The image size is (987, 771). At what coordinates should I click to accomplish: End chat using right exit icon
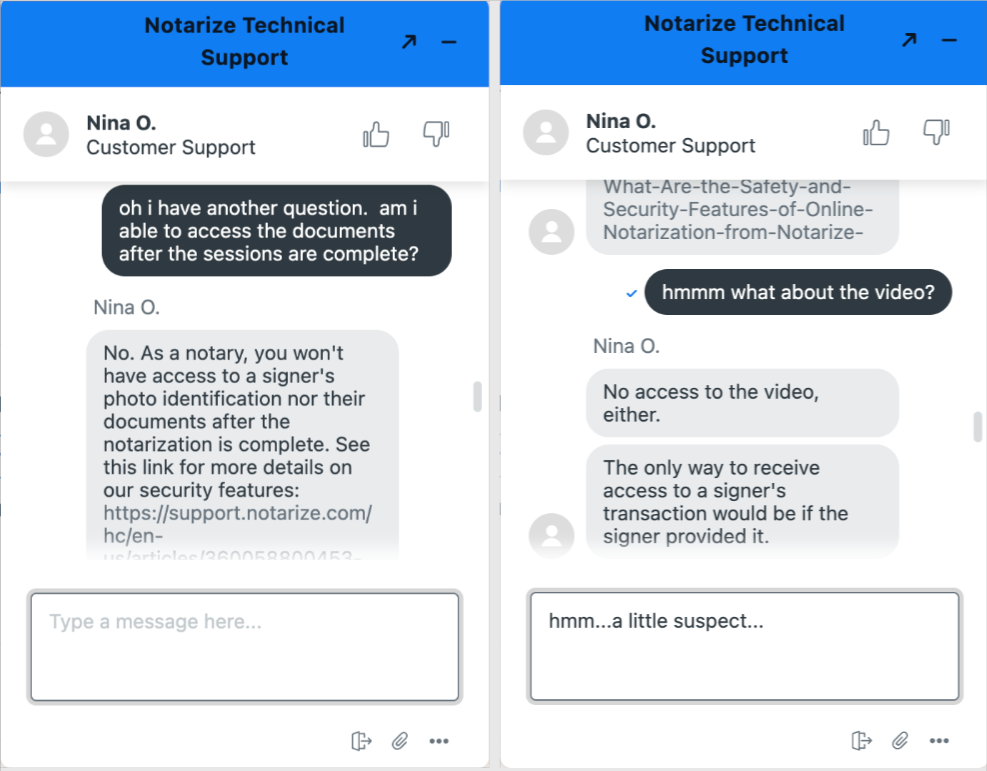(861, 740)
